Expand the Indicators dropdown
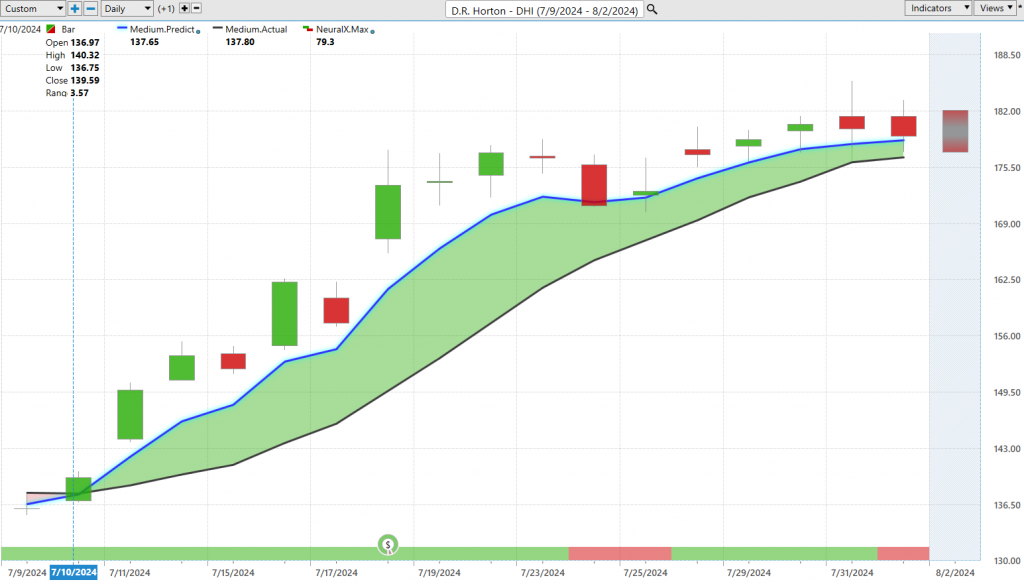1024x584 pixels. [939, 8]
